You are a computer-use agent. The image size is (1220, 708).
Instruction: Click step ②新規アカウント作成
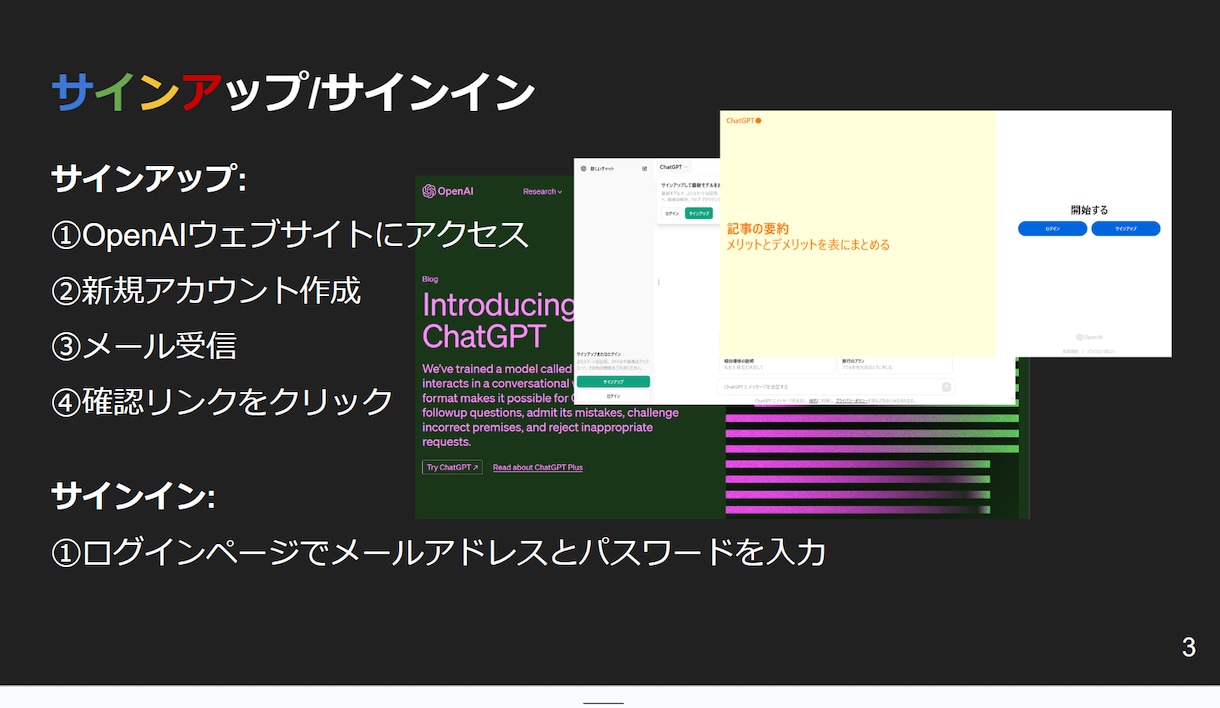click(x=206, y=290)
